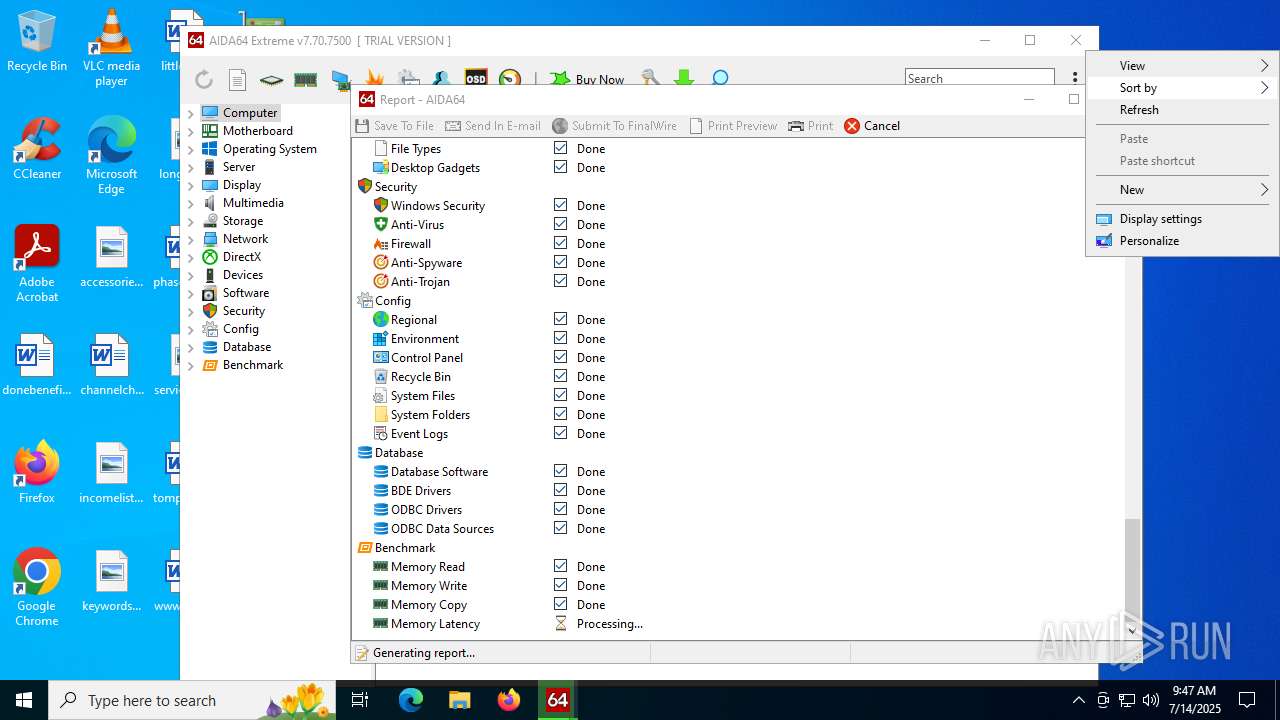Image resolution: width=1280 pixels, height=720 pixels.
Task: Click the Print Preview button
Action: pos(733,126)
